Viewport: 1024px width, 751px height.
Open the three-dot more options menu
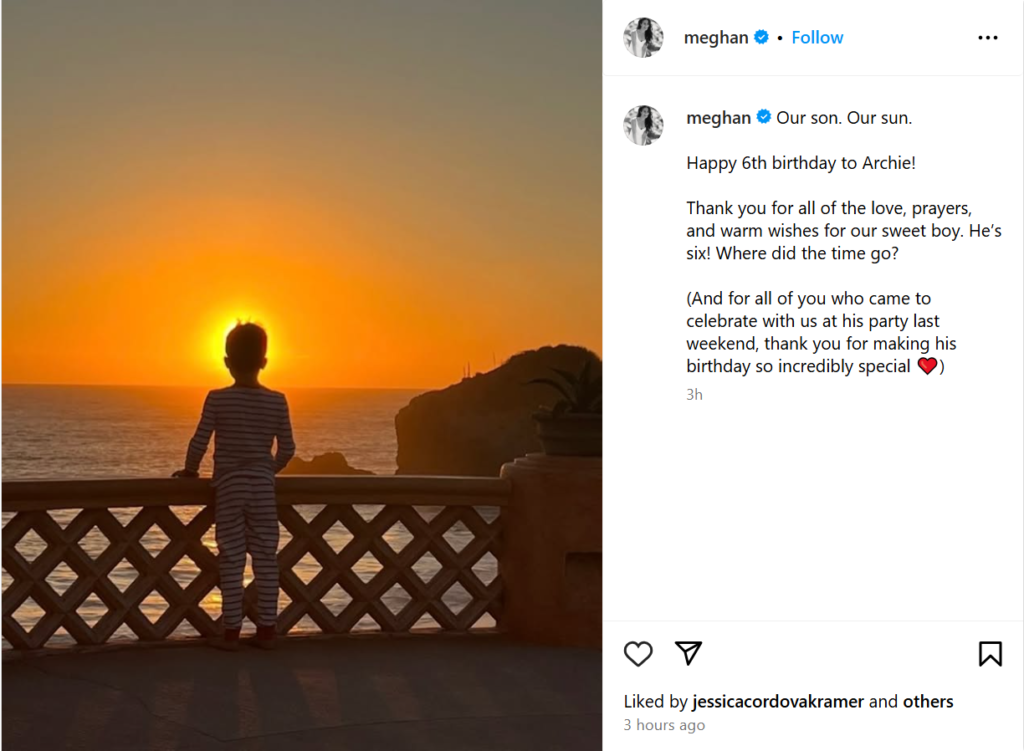point(988,38)
